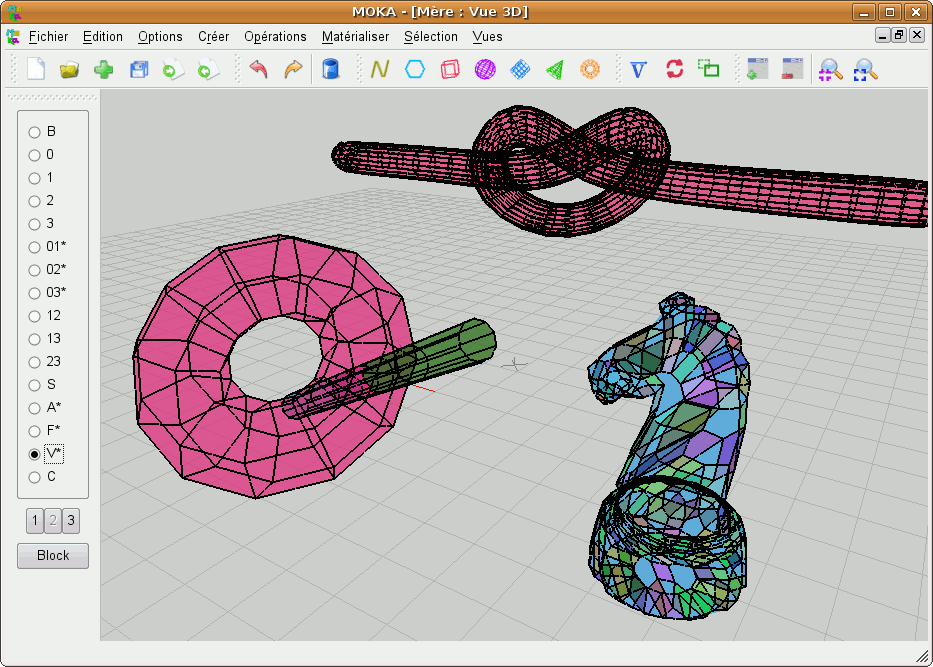Image resolution: width=933 pixels, height=667 pixels.
Task: Select the V* radio option
Action: (35, 454)
